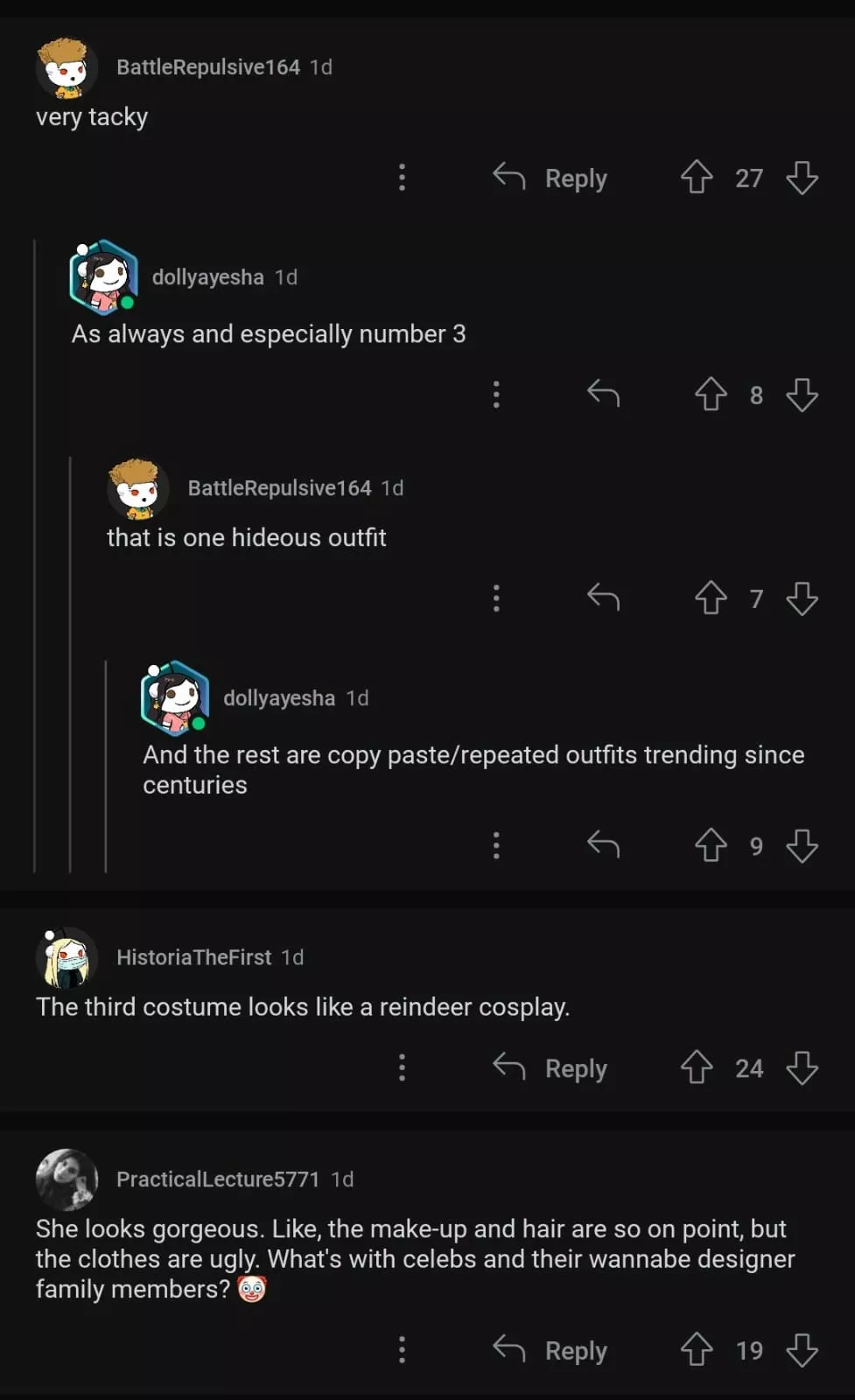Open overflow menu on "She looks gorgeous" comment
Screen dimensions: 855x1400
coord(402,1350)
